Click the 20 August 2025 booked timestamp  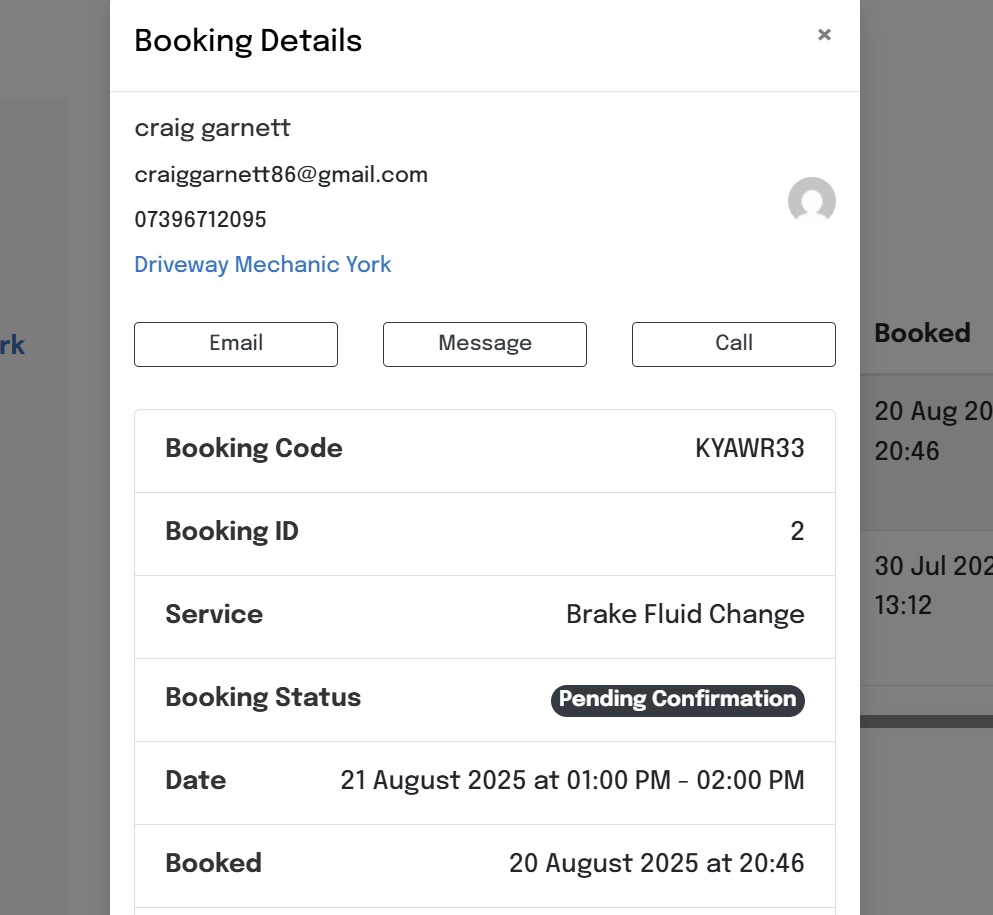pyautogui.click(x=656, y=863)
